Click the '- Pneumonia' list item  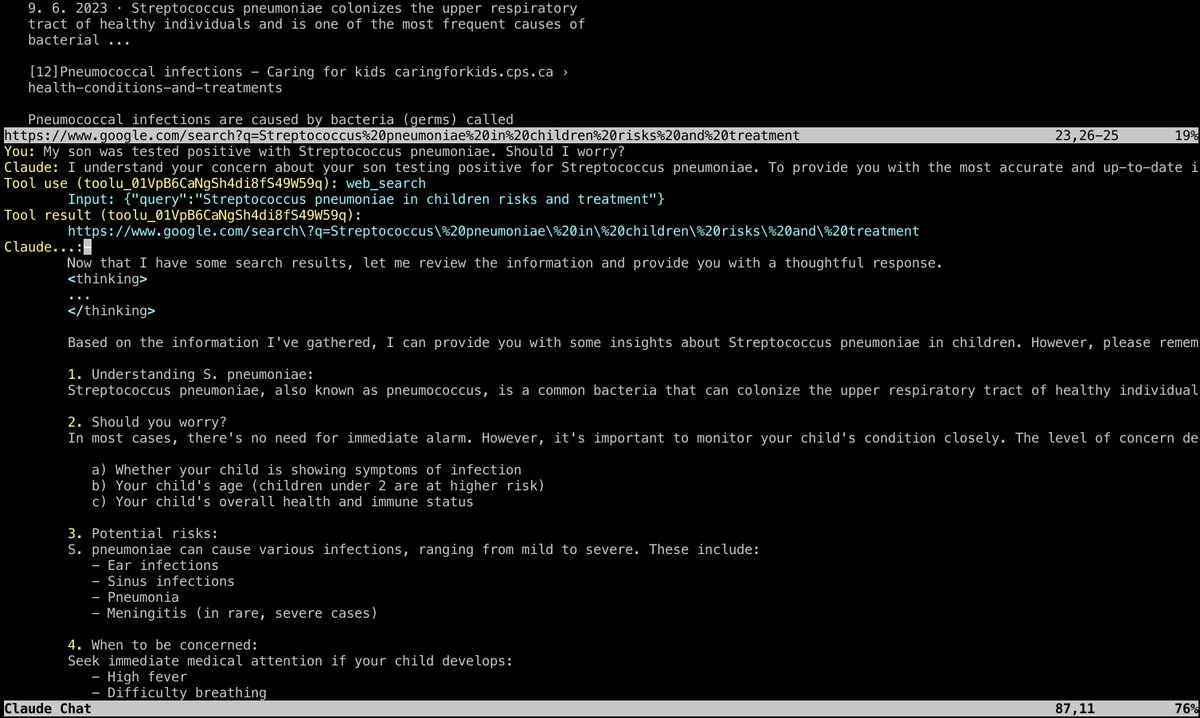click(x=135, y=598)
